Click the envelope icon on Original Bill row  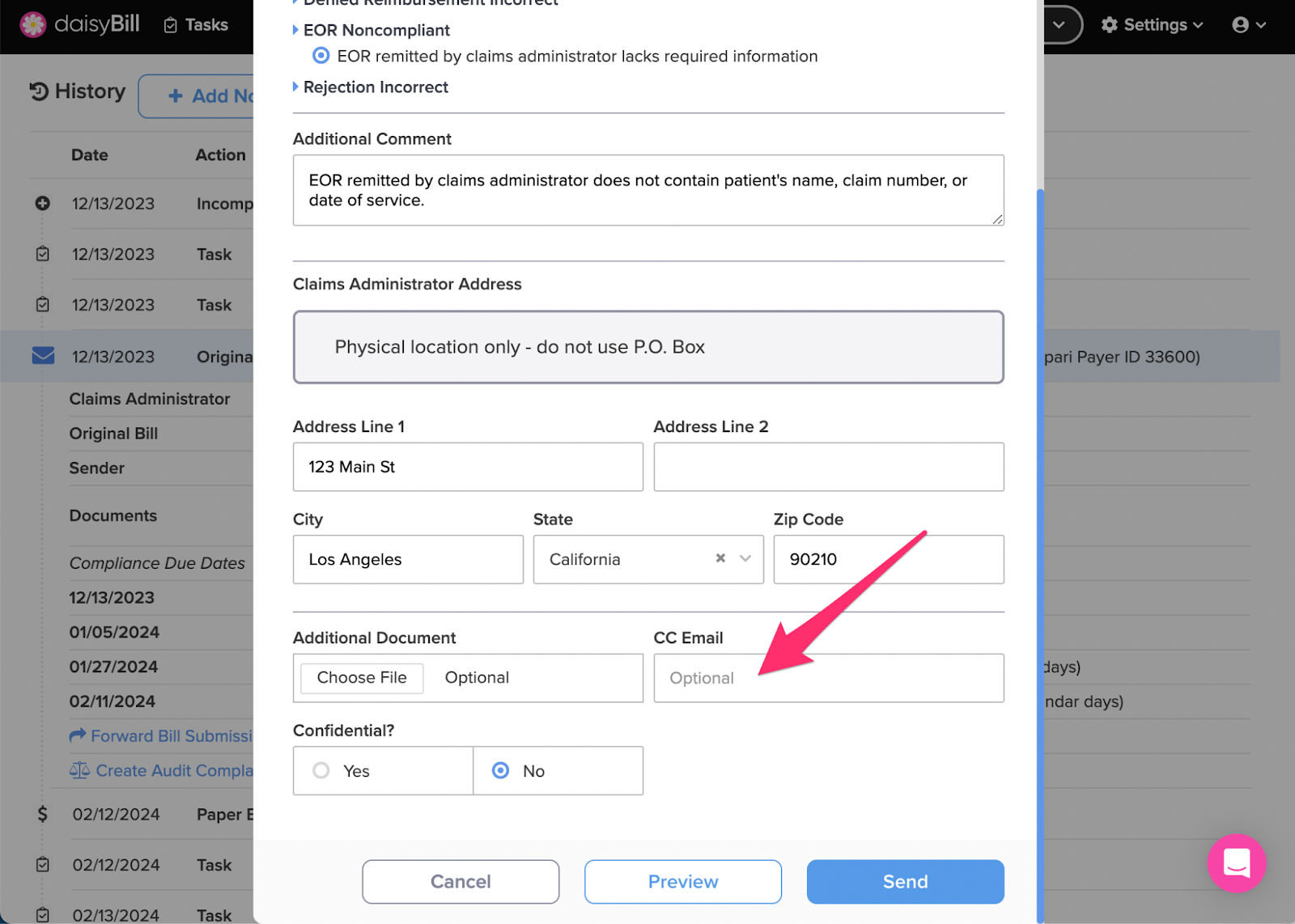pos(43,355)
